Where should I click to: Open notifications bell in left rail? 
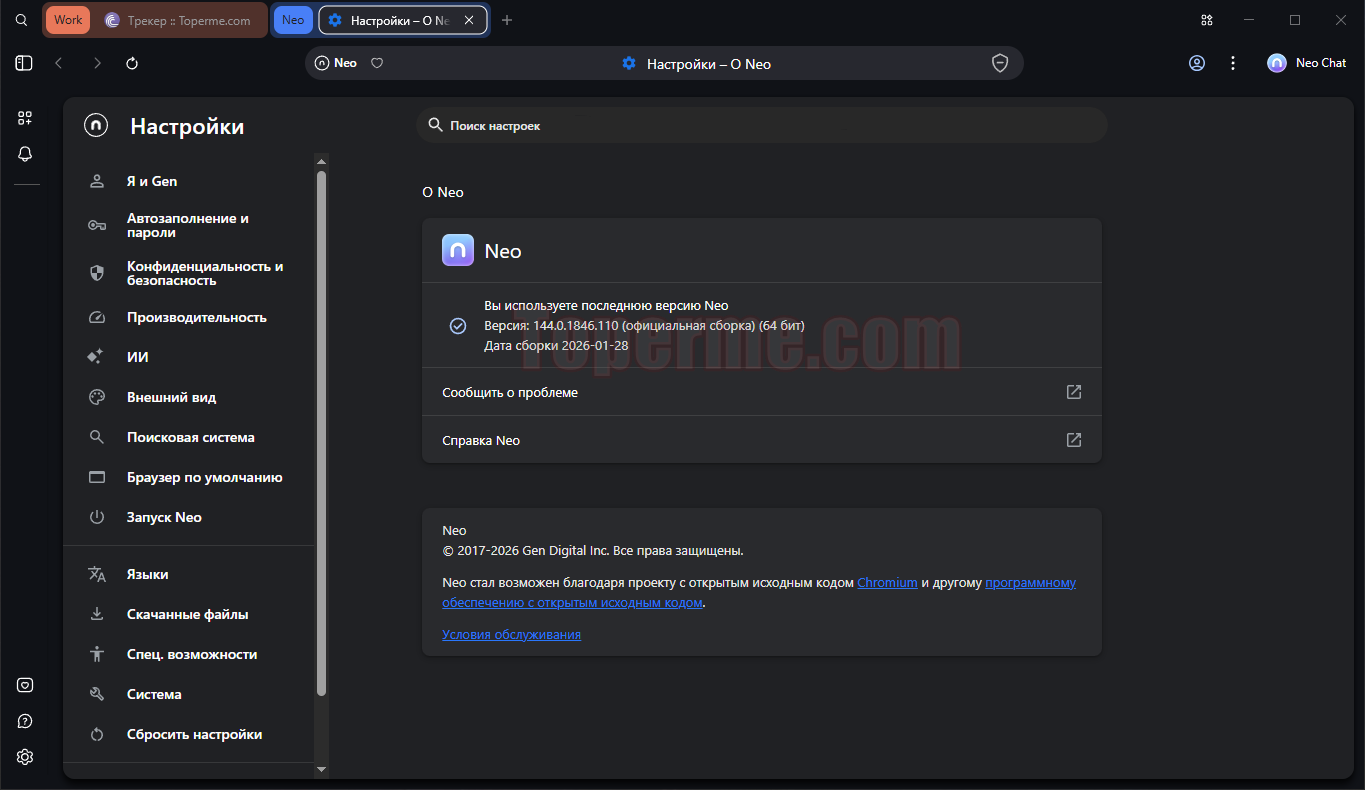coord(25,154)
